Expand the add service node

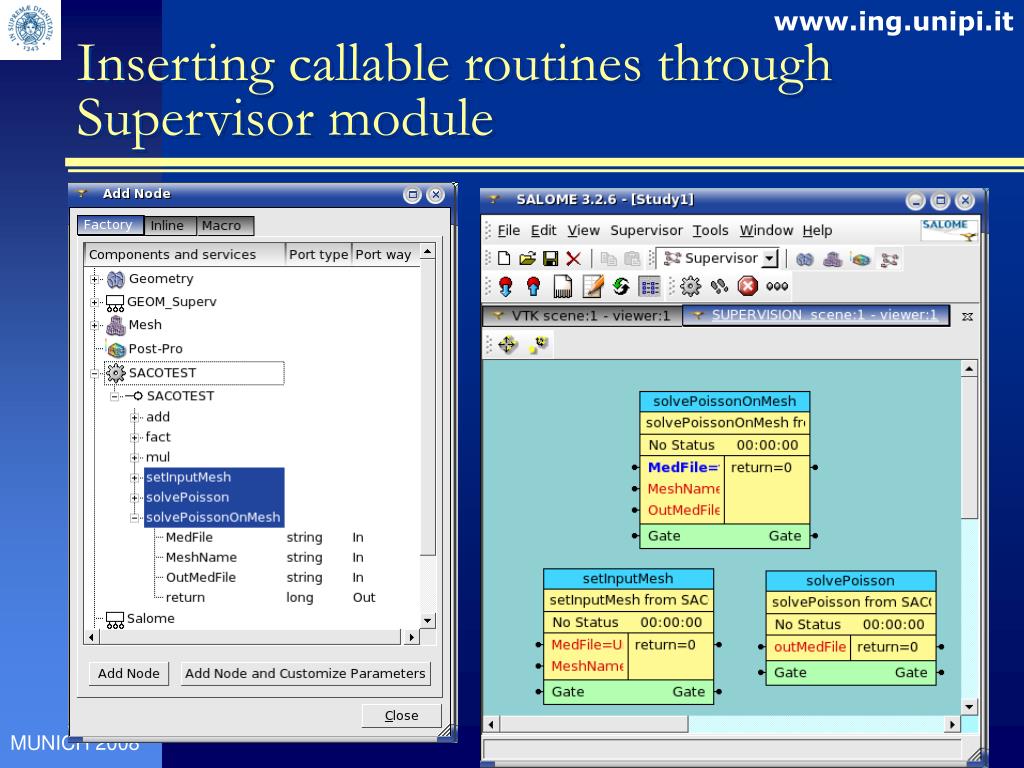[x=135, y=417]
